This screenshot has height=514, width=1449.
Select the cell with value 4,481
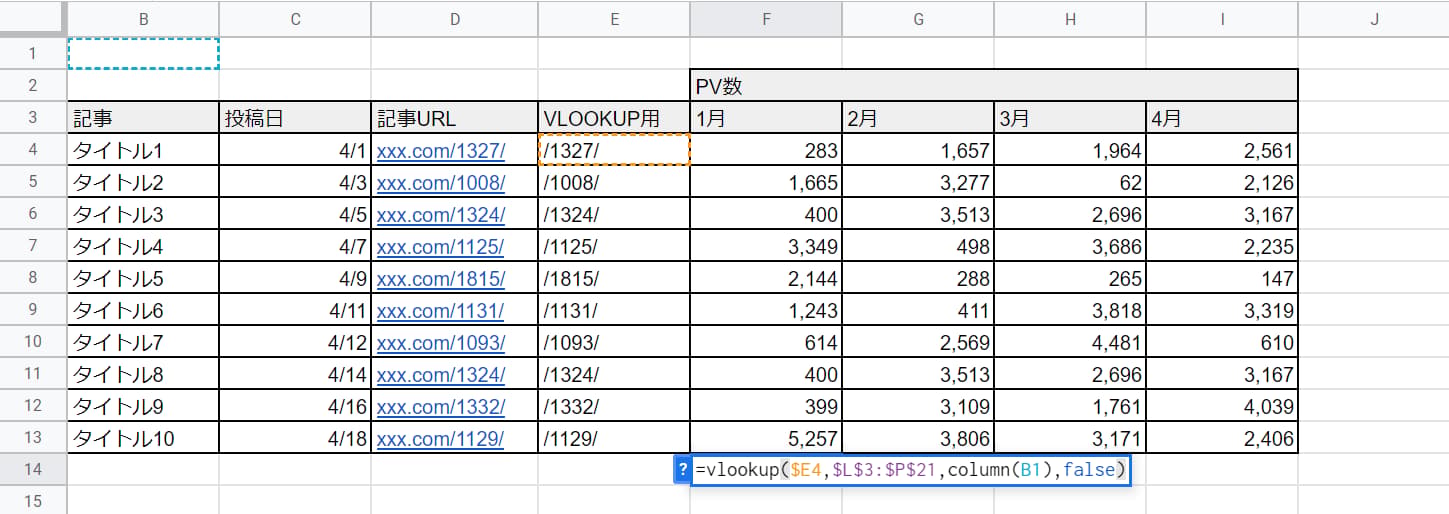point(1070,341)
